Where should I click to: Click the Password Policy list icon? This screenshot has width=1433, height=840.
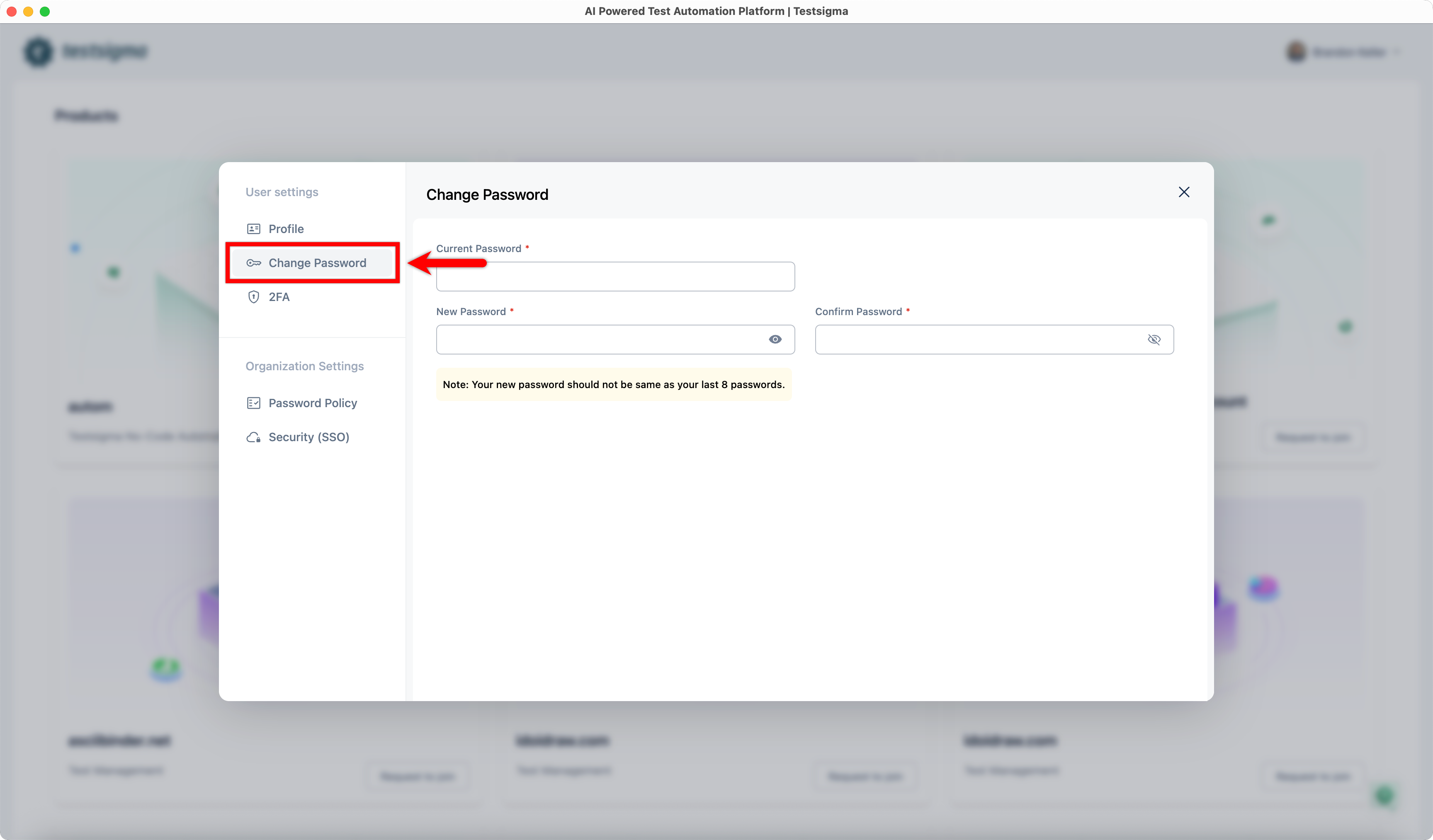(x=254, y=403)
